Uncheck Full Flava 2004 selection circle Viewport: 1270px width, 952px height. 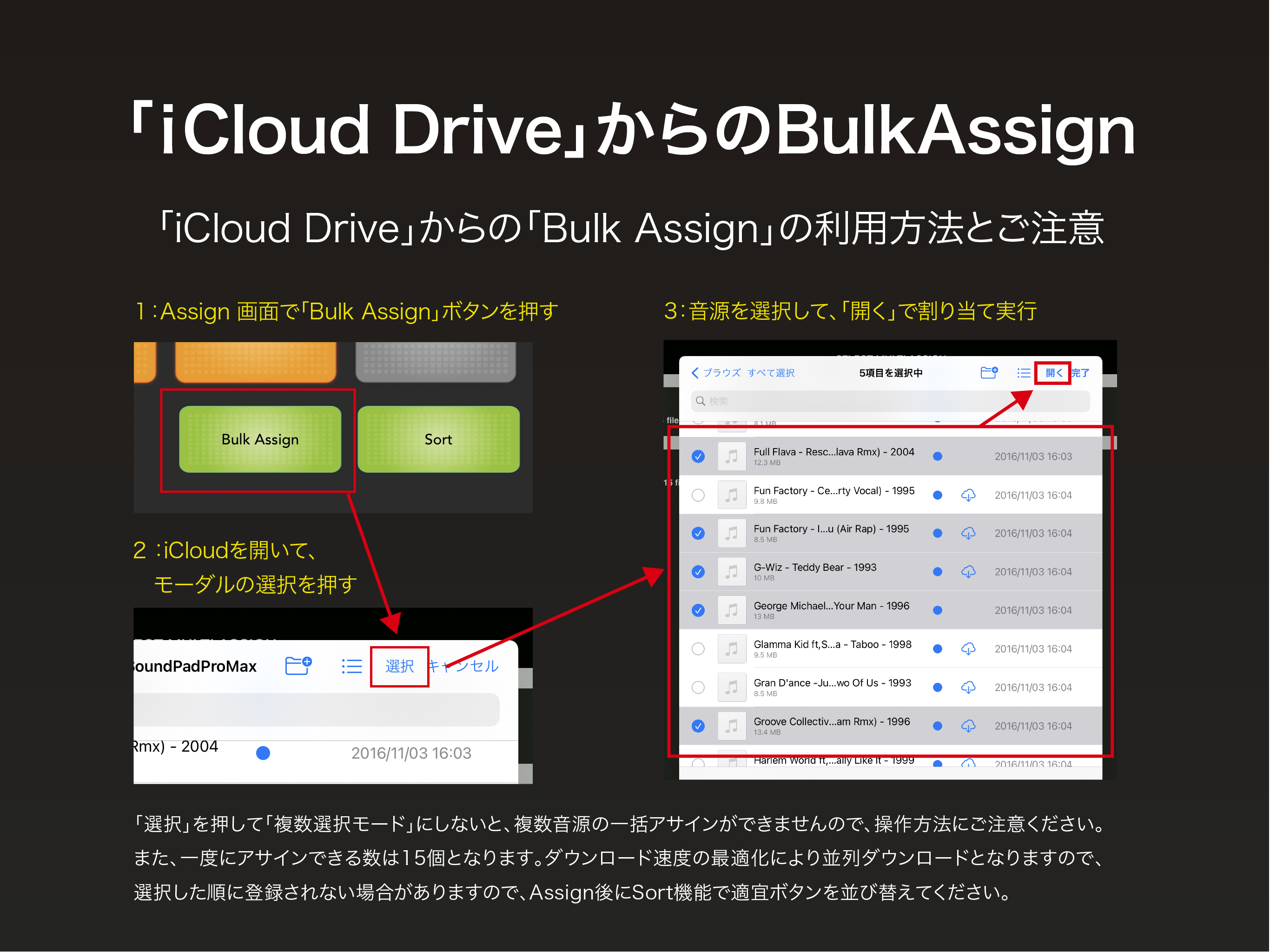pyautogui.click(x=698, y=456)
